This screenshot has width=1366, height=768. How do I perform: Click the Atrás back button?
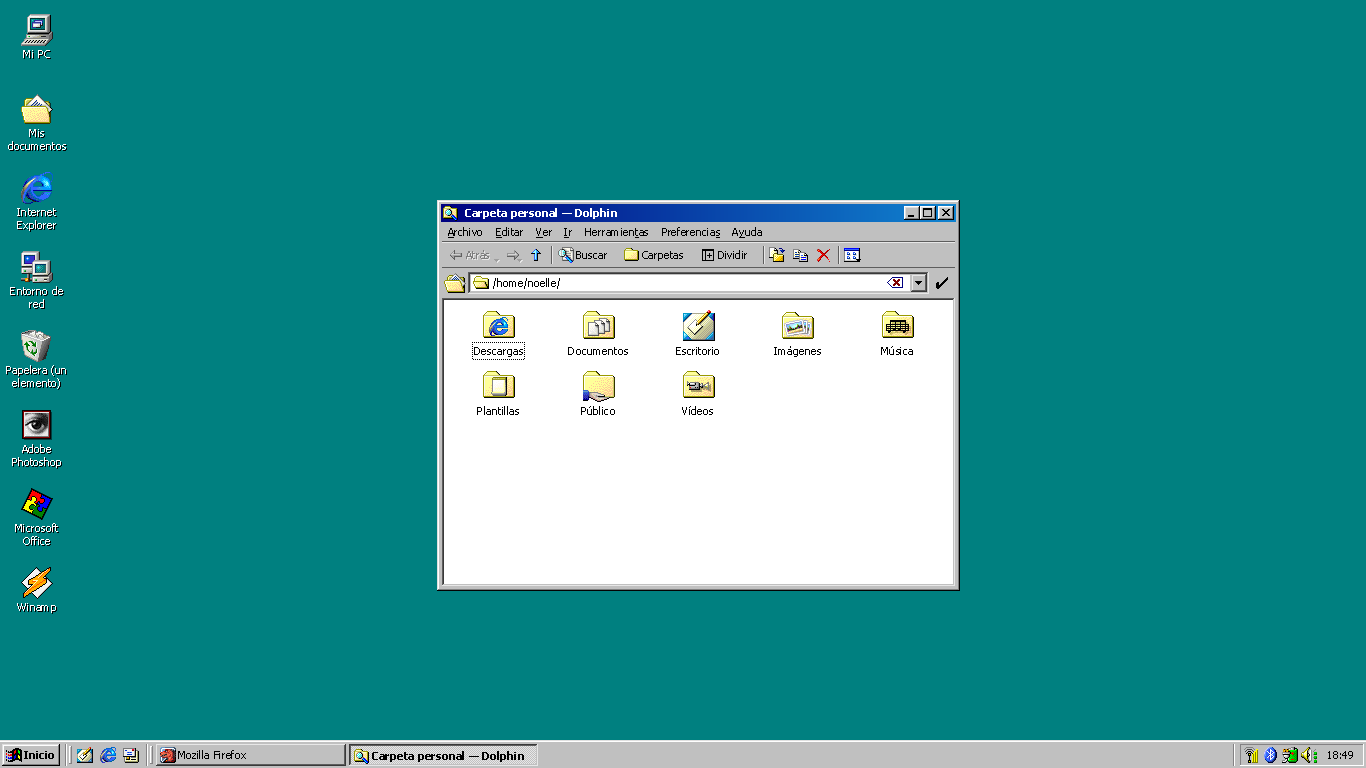click(x=472, y=255)
